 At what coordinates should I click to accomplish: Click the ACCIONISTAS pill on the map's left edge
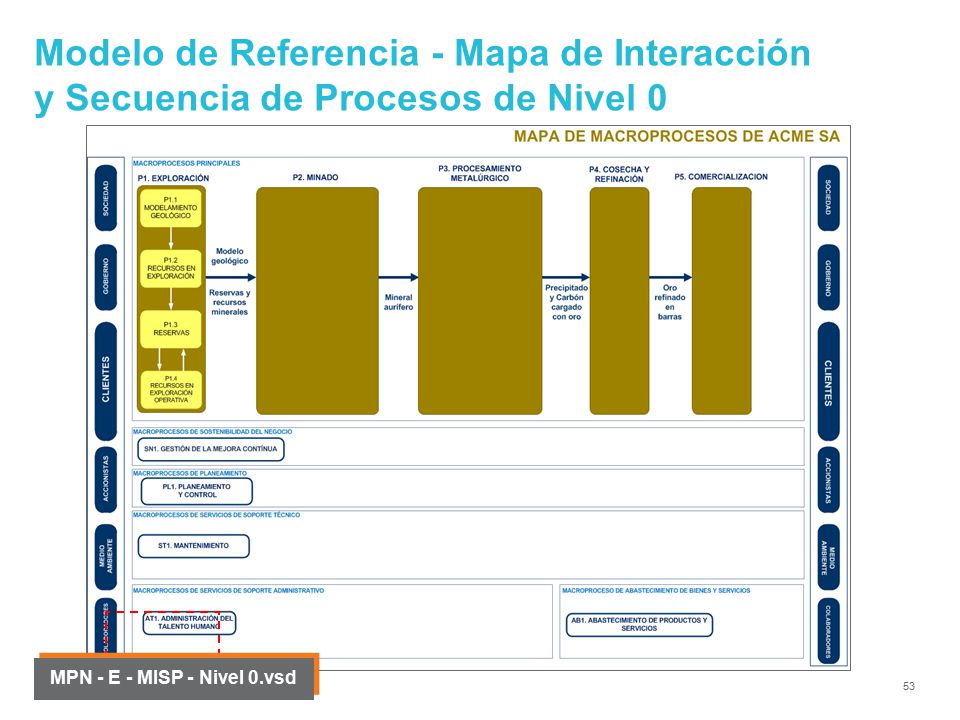tap(106, 479)
